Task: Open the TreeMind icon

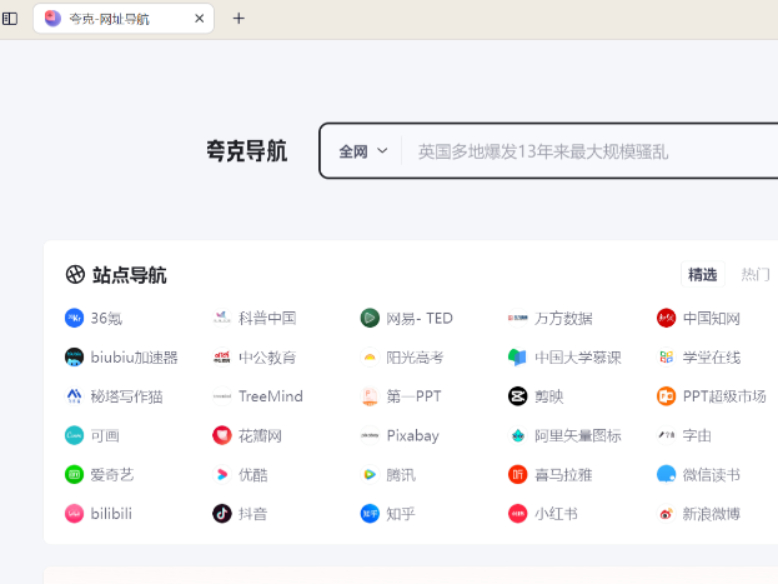Action: [x=222, y=396]
